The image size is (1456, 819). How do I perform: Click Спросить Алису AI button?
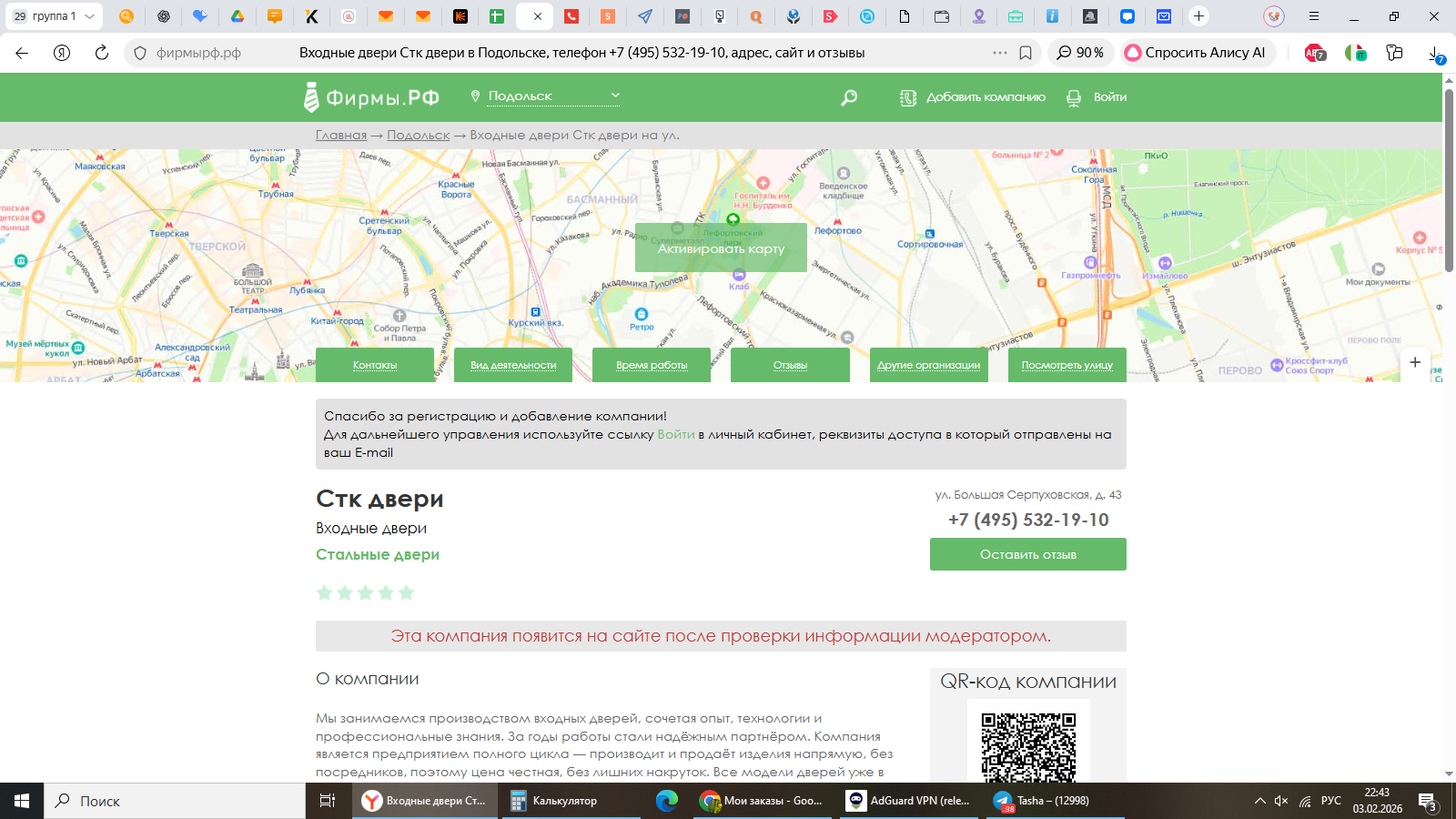1196,53
